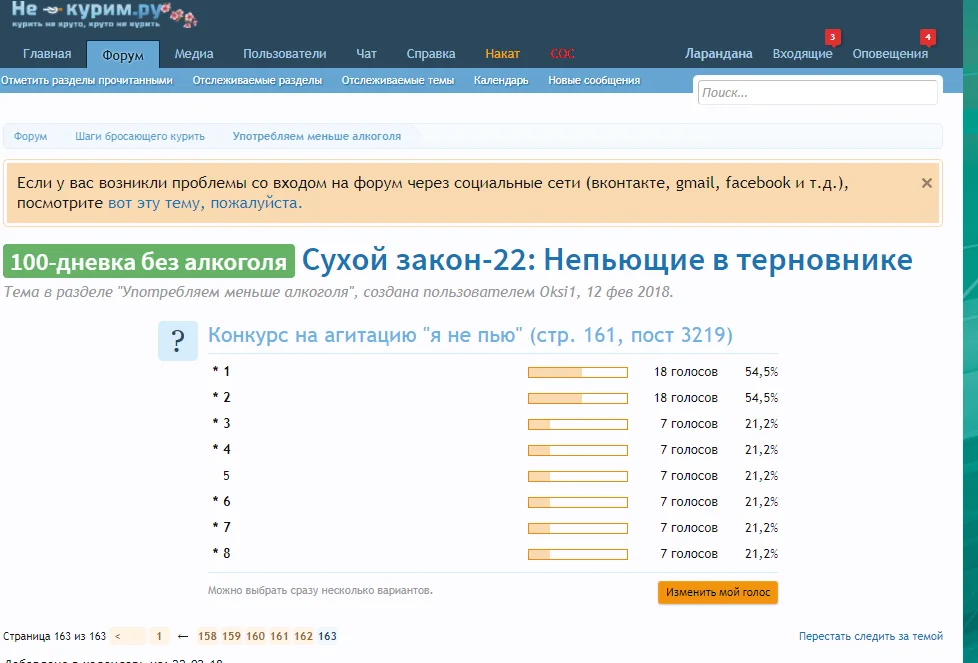Click the question mark poll icon
The width and height of the screenshot is (978, 663).
pyautogui.click(x=178, y=341)
